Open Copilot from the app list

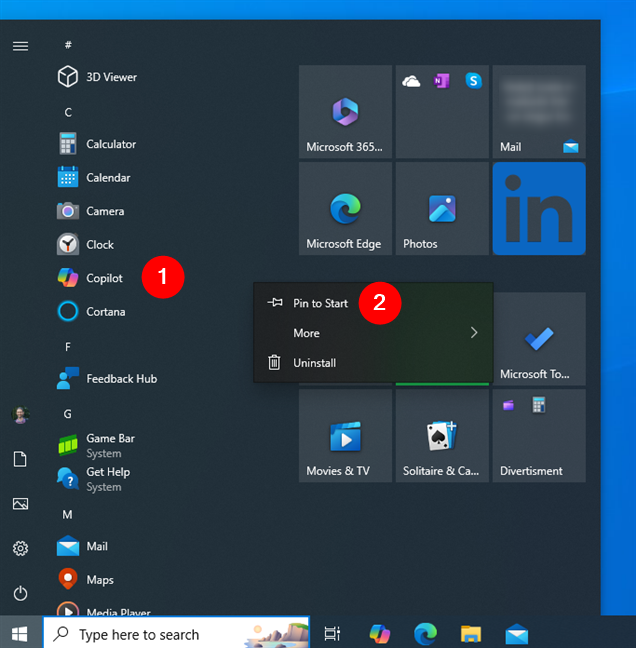click(x=104, y=278)
